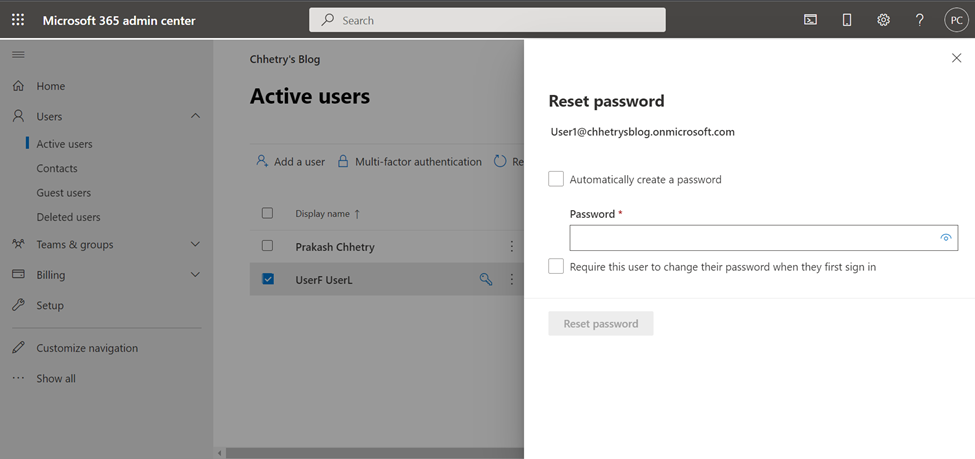This screenshot has width=975, height=459.
Task: Click the refresh circular arrow icon
Action: [x=501, y=162]
